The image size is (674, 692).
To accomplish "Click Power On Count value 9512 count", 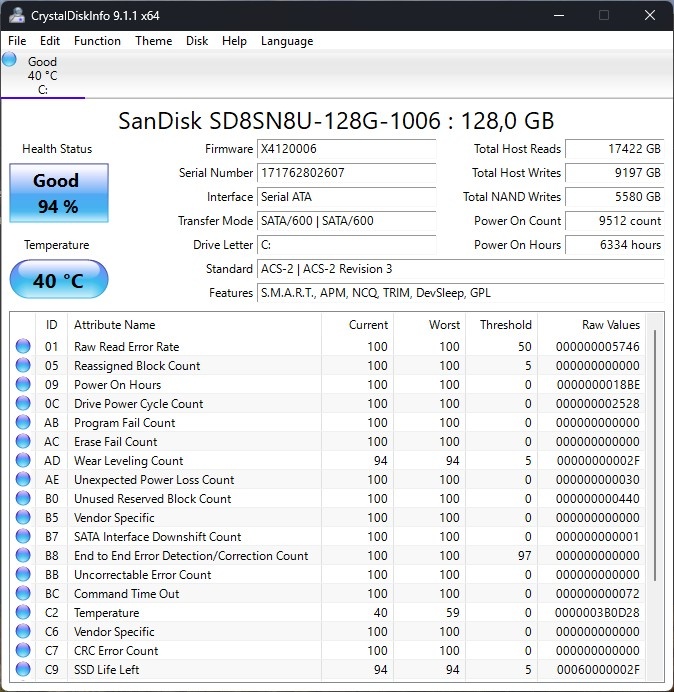I will point(614,221).
